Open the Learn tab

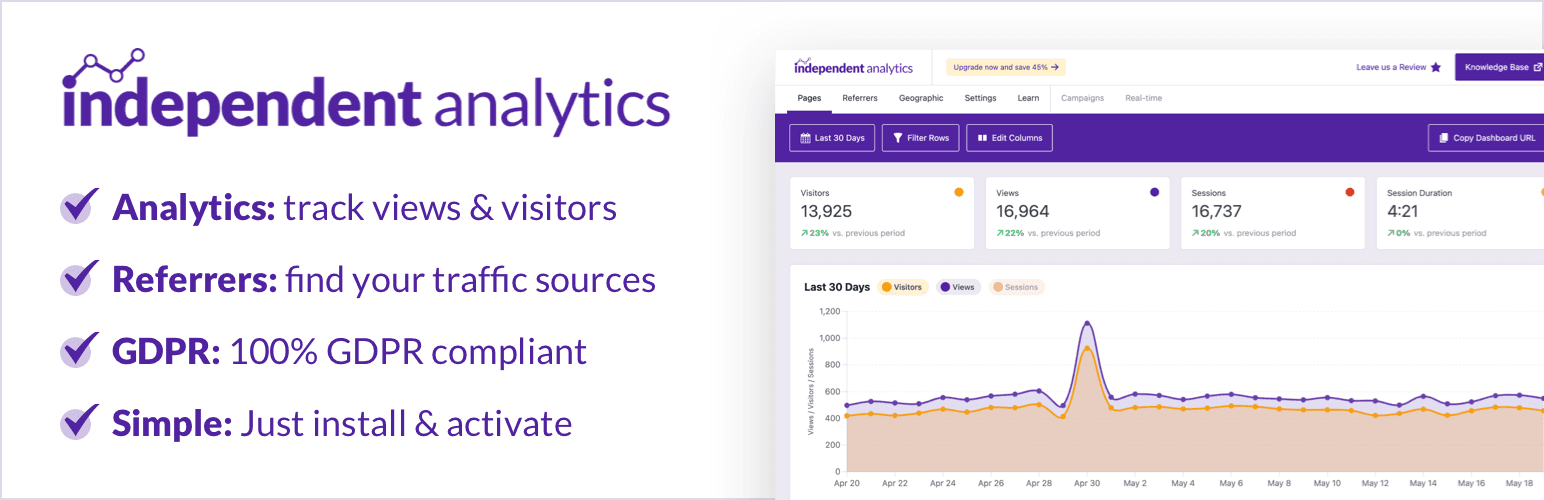1028,98
